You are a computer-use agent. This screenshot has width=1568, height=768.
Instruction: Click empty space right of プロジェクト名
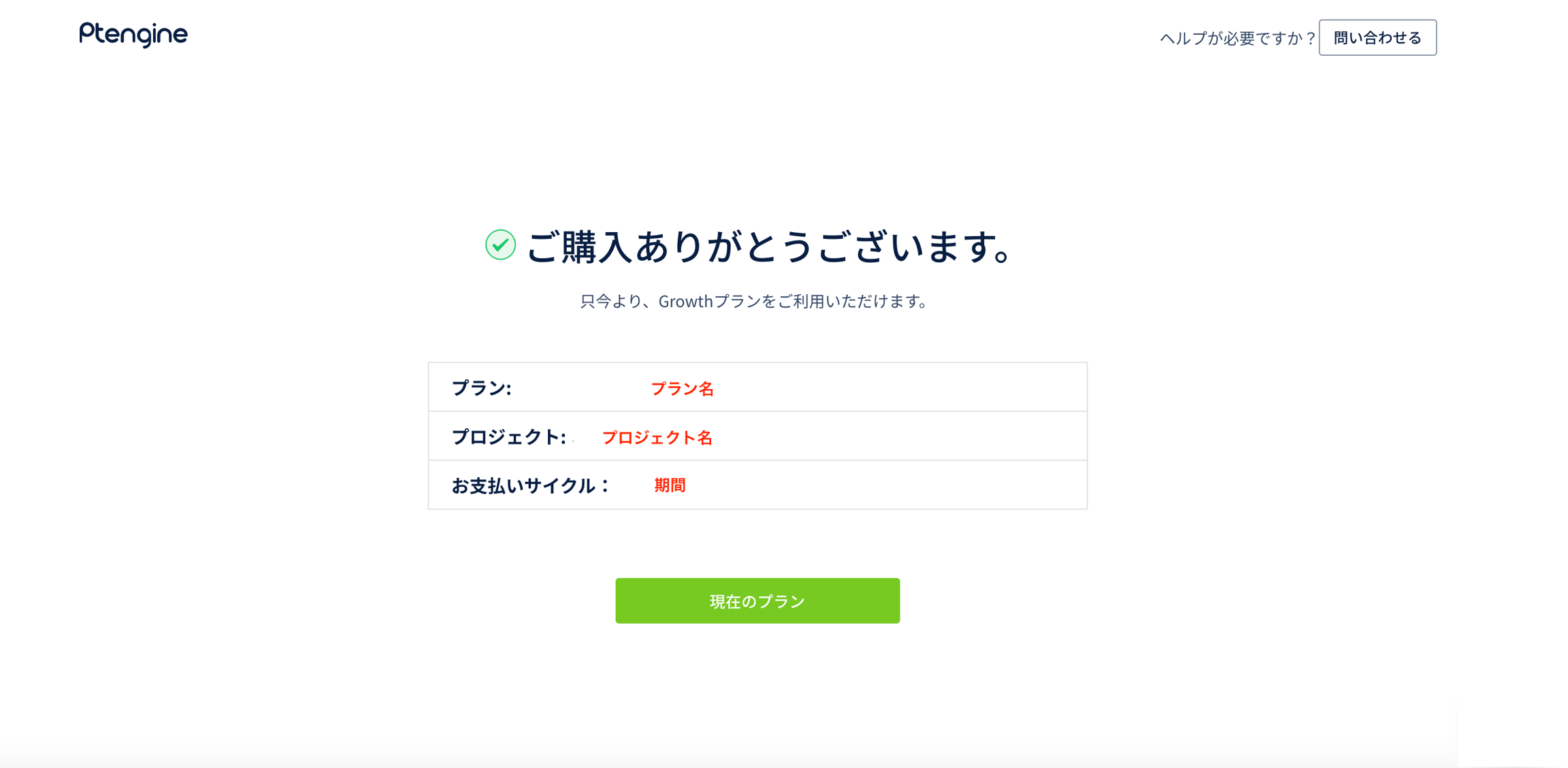(898, 437)
